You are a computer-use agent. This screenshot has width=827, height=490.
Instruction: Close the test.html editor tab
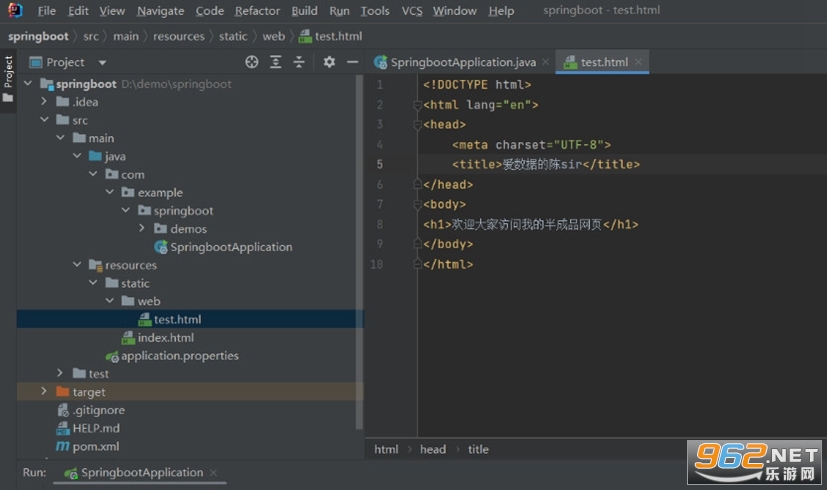click(638, 62)
